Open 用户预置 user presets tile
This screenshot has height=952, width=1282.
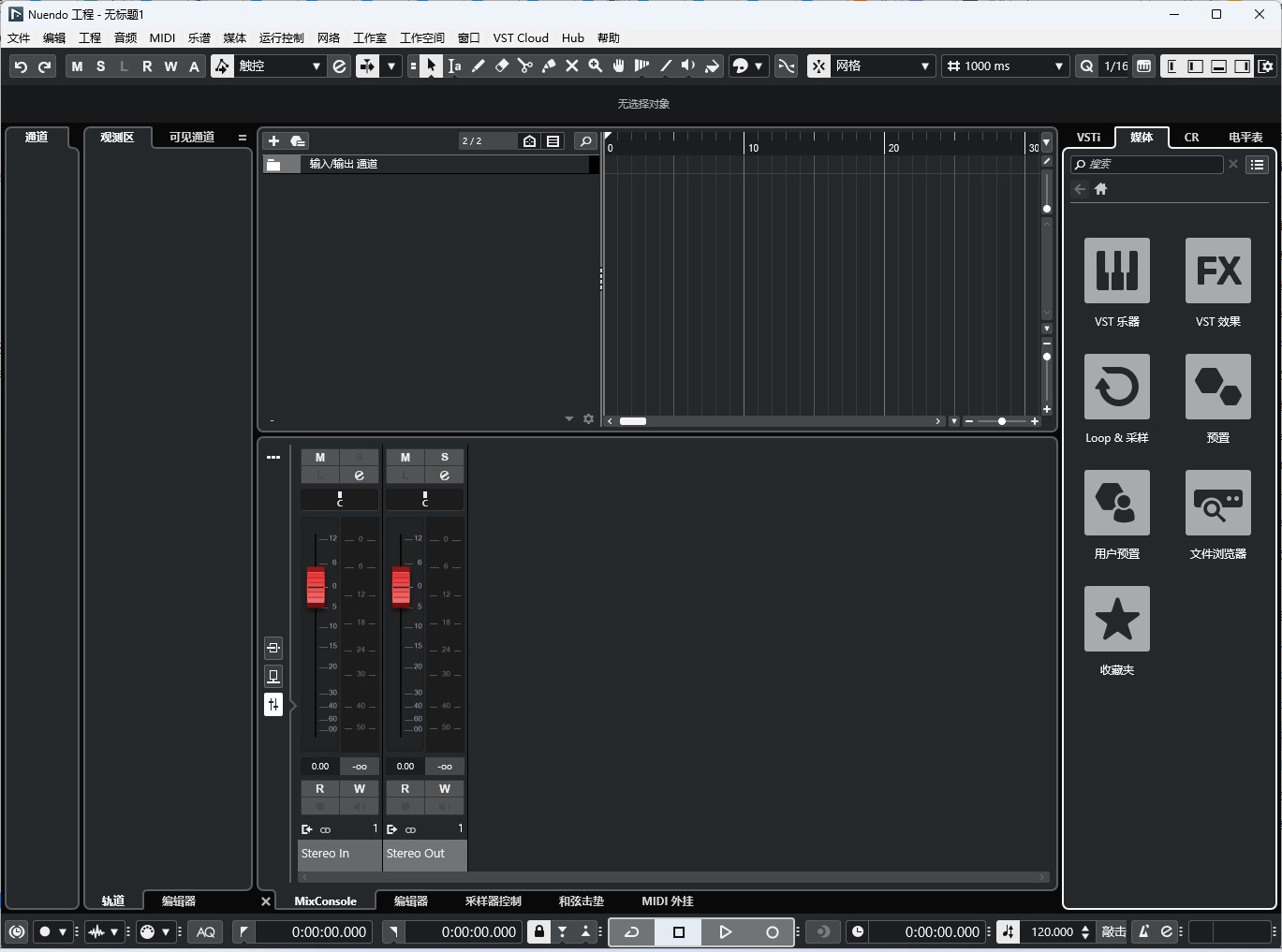(1117, 503)
